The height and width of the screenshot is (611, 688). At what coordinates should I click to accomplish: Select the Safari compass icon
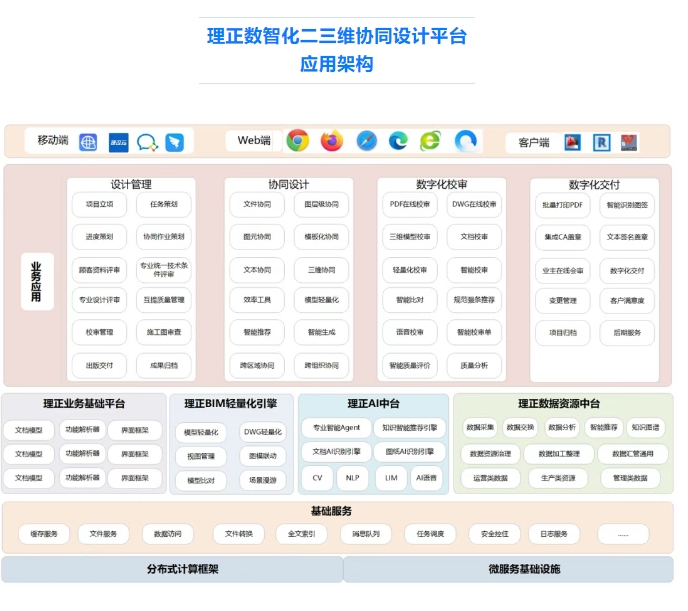click(366, 141)
